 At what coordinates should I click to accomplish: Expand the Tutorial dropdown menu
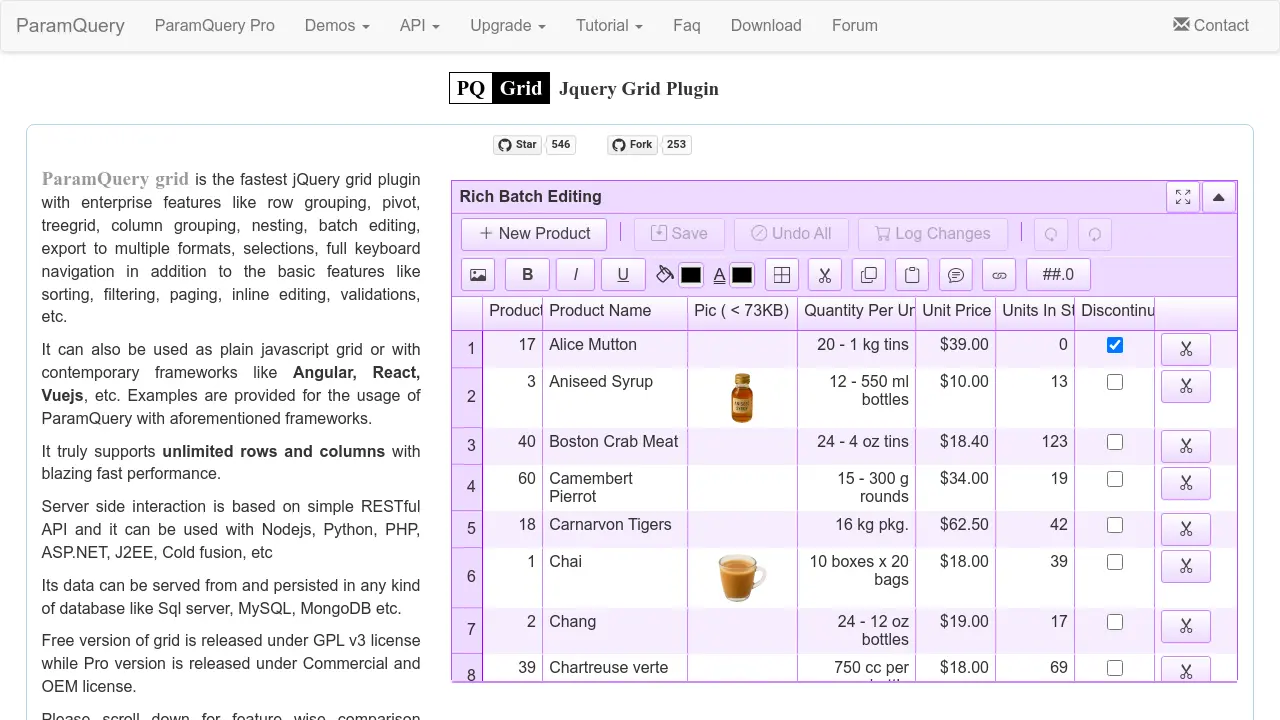pyautogui.click(x=609, y=25)
